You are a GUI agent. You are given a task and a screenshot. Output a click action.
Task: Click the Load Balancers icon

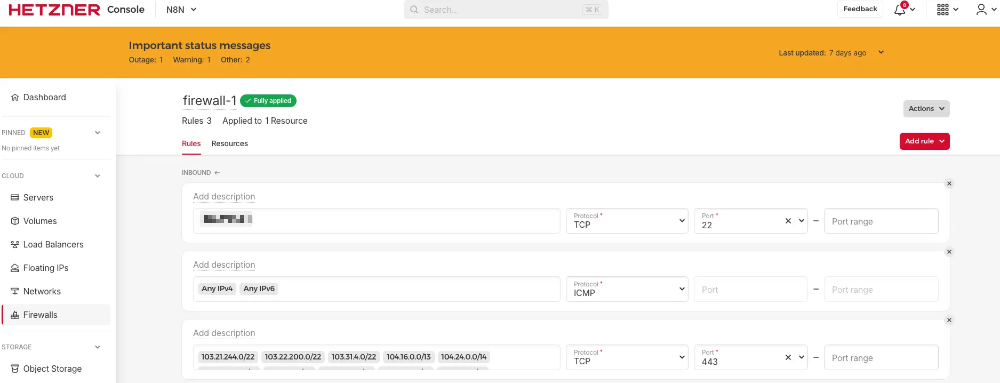(x=15, y=245)
